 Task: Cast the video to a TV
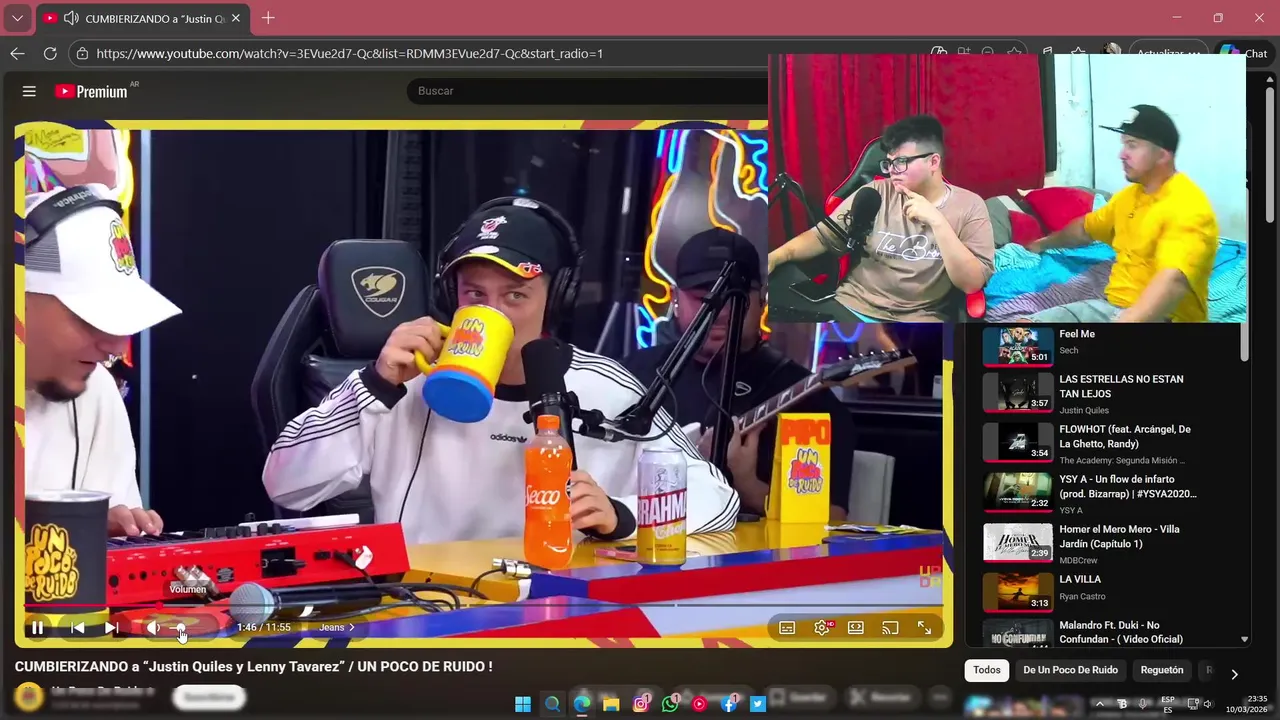(890, 628)
